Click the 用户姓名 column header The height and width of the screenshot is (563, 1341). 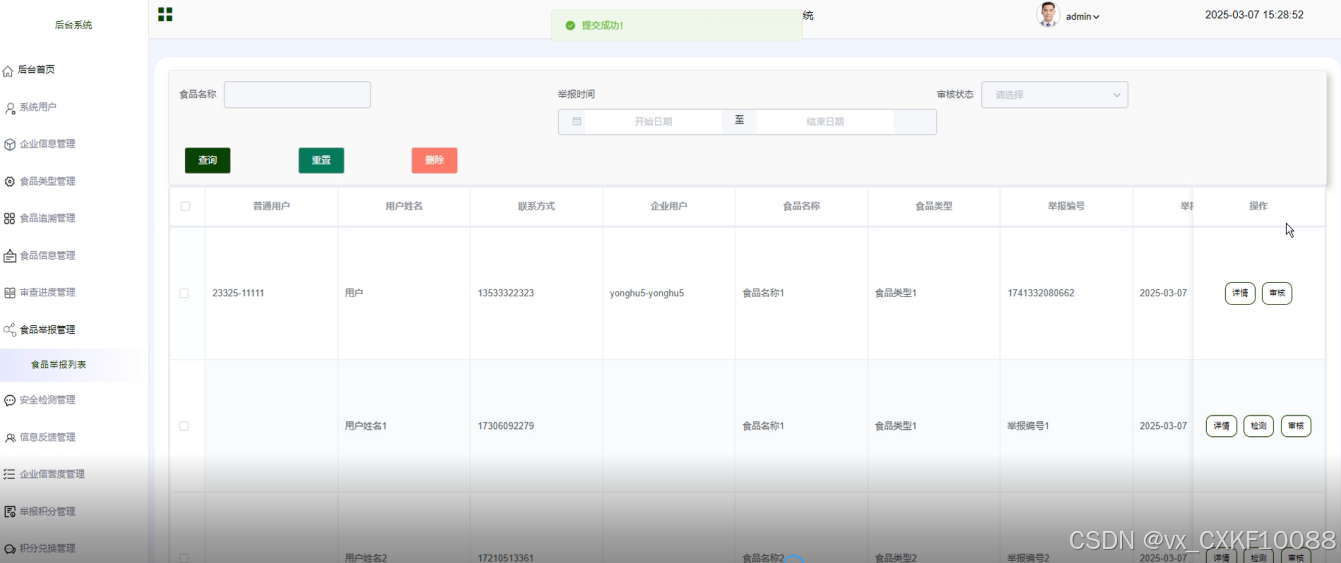[404, 206]
